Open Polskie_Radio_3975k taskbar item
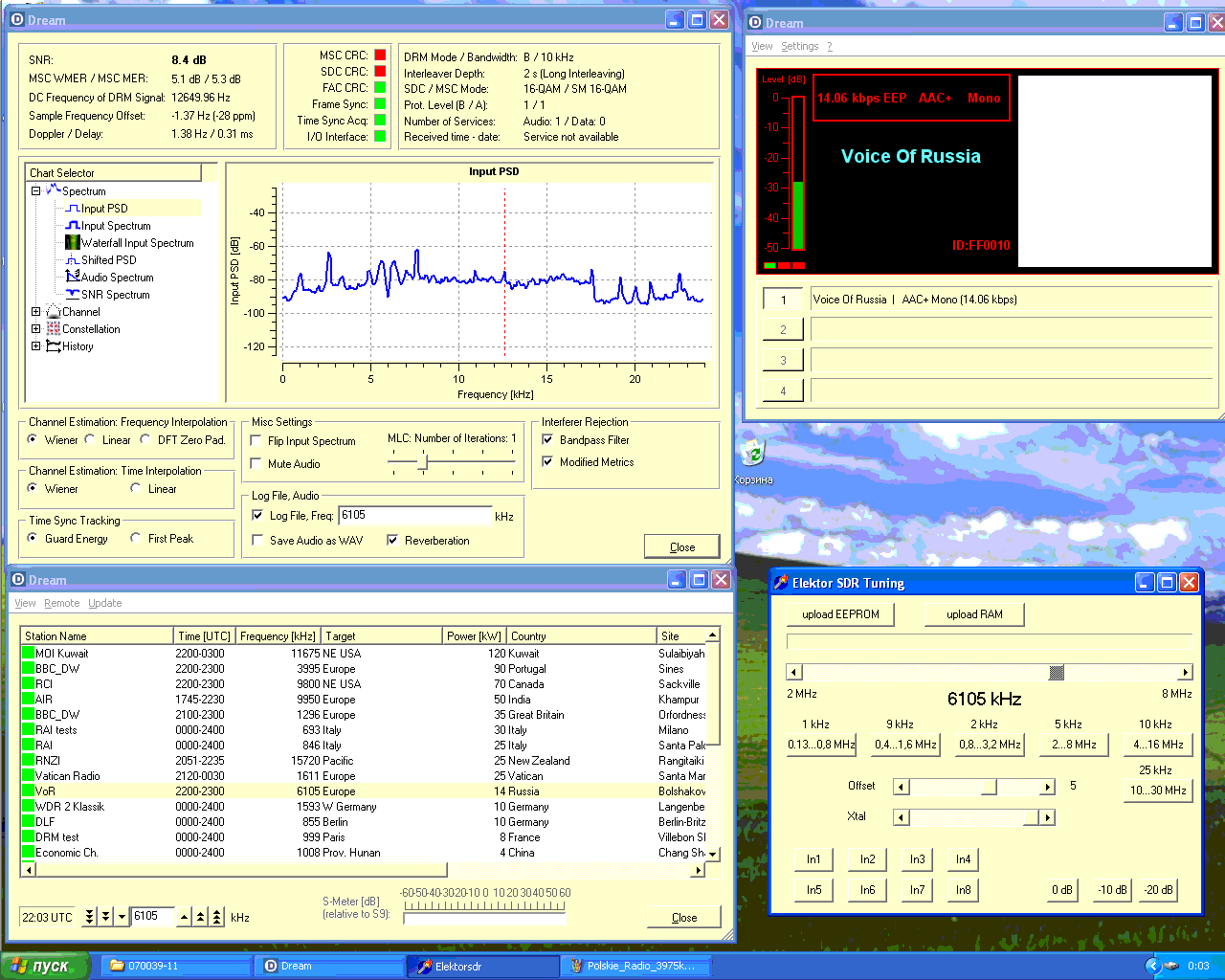The height and width of the screenshot is (980, 1225). pyautogui.click(x=638, y=967)
